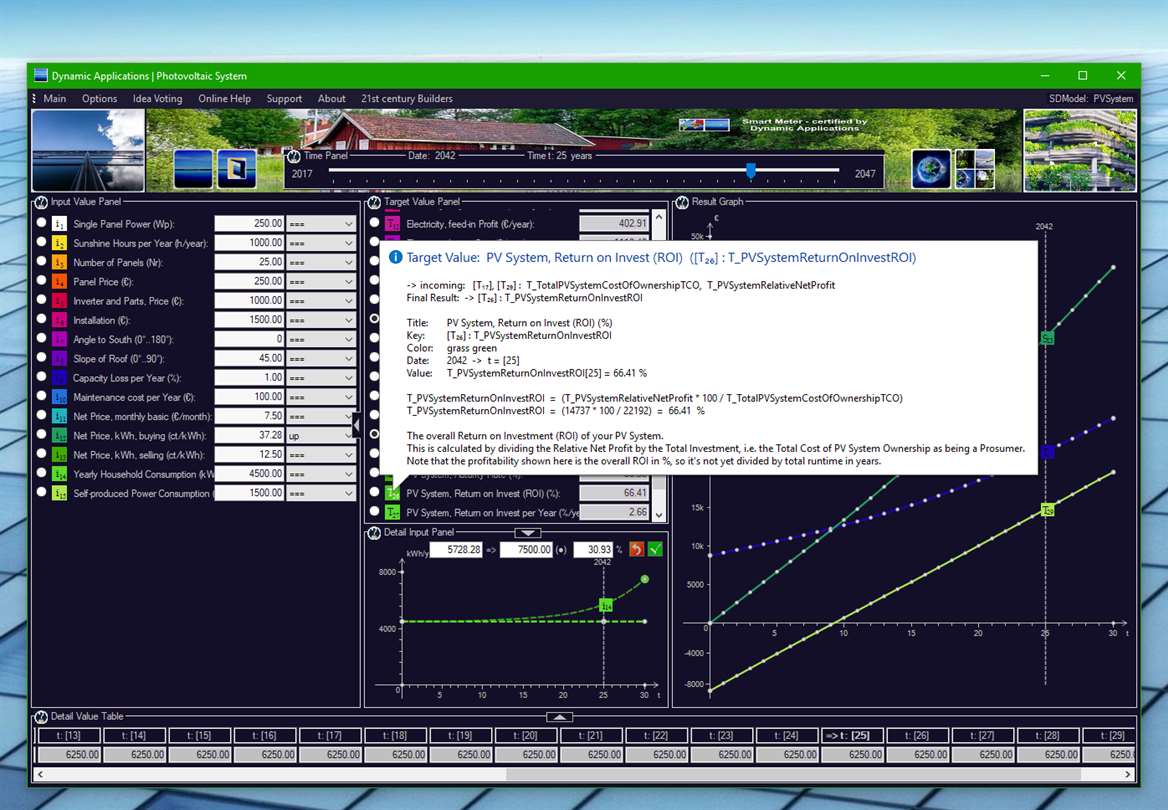Select Single Panel Power radio button
The height and width of the screenshot is (810, 1168).
[41, 223]
